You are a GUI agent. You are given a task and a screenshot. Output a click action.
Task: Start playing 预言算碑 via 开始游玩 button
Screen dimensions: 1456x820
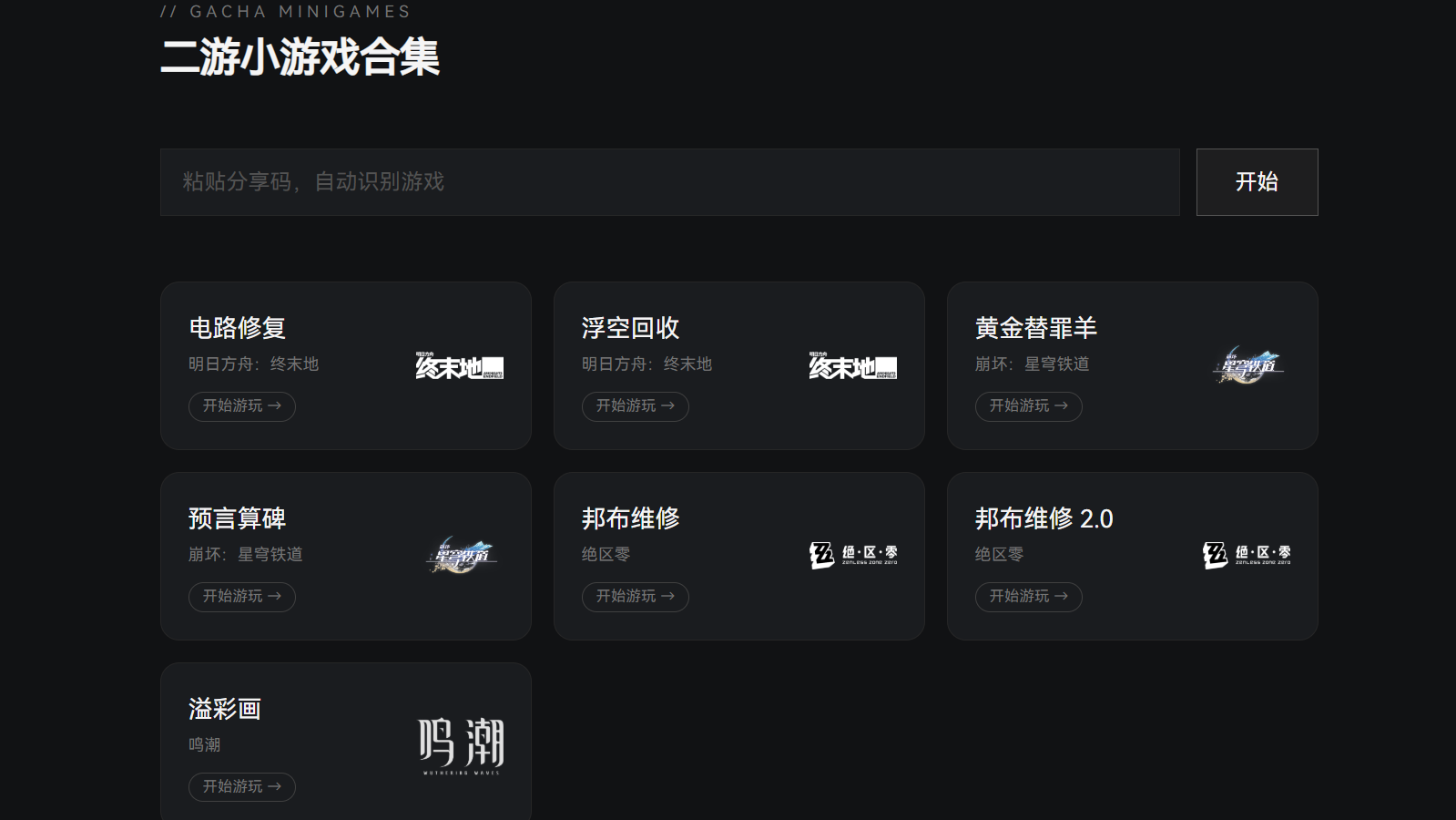point(242,597)
